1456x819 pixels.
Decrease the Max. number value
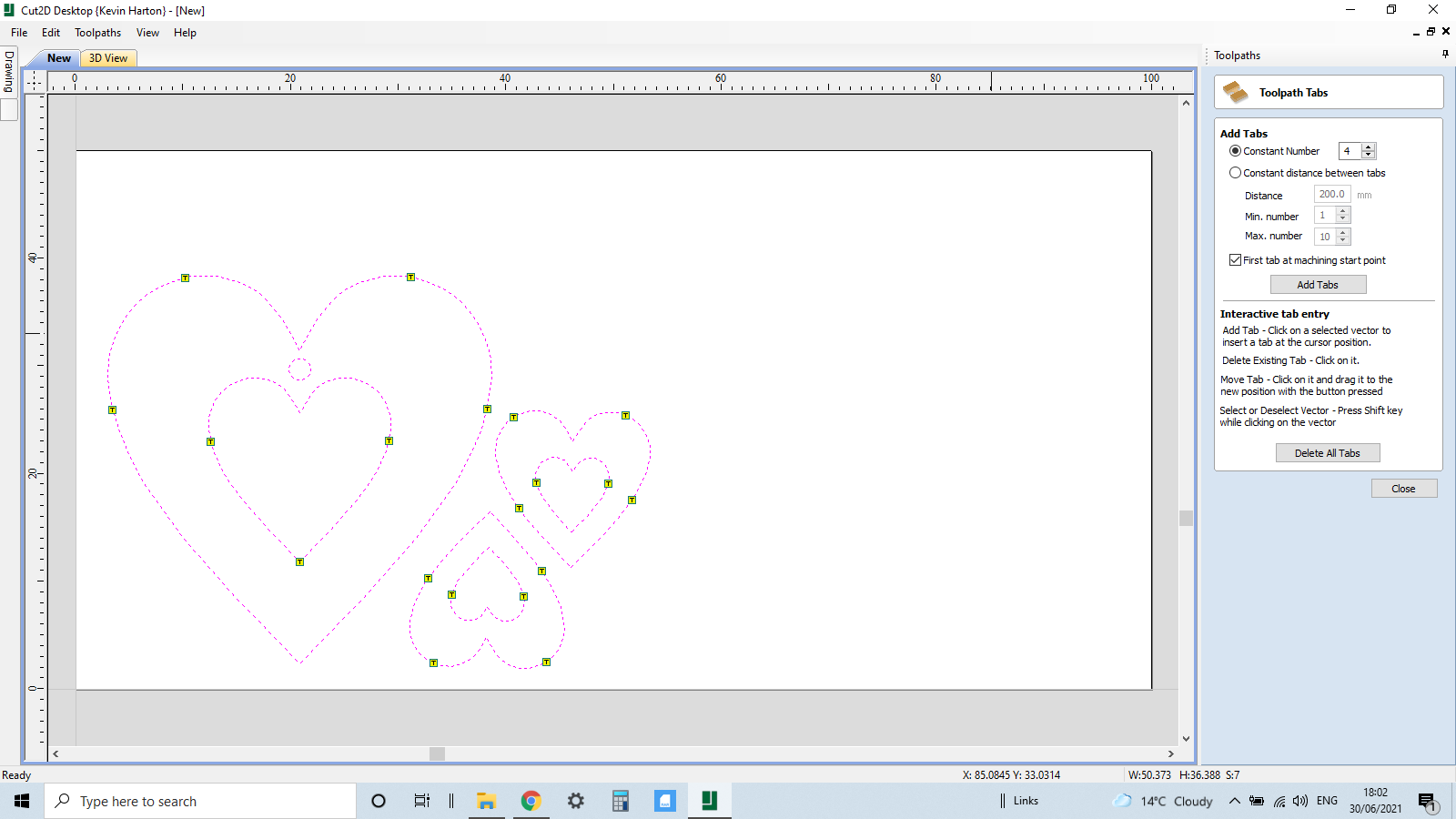tap(1343, 240)
